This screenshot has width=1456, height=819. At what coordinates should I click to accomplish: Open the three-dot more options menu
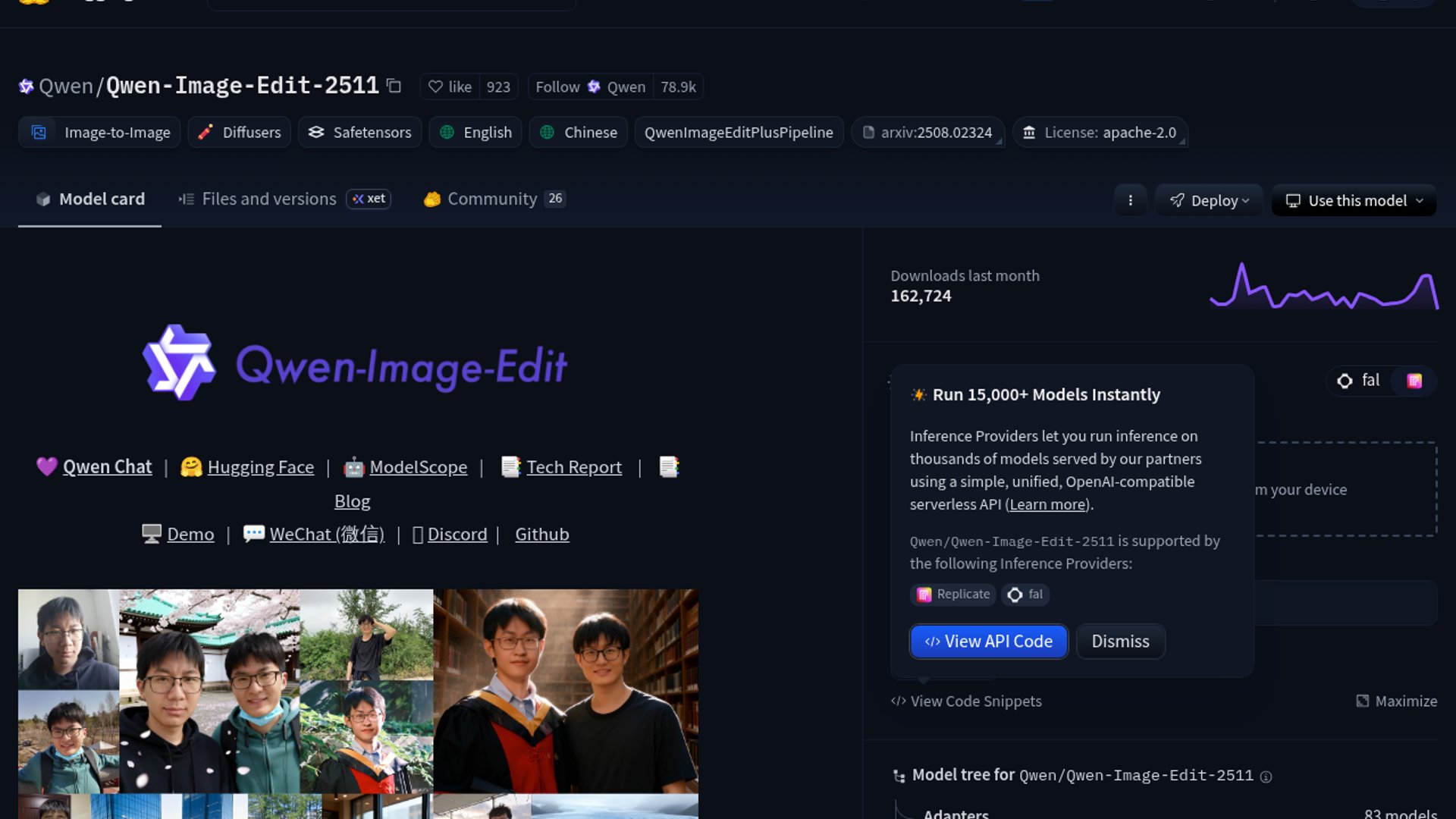[x=1130, y=200]
